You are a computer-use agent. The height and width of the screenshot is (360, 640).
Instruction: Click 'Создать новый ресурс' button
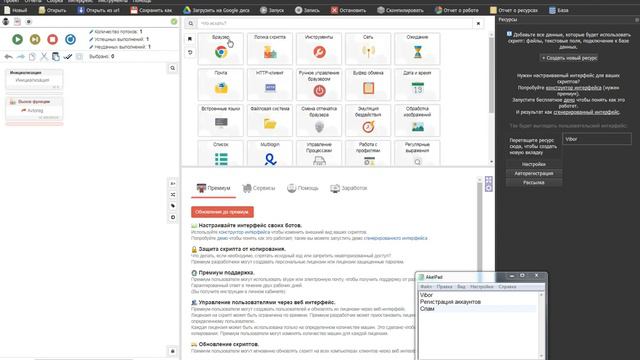click(569, 58)
